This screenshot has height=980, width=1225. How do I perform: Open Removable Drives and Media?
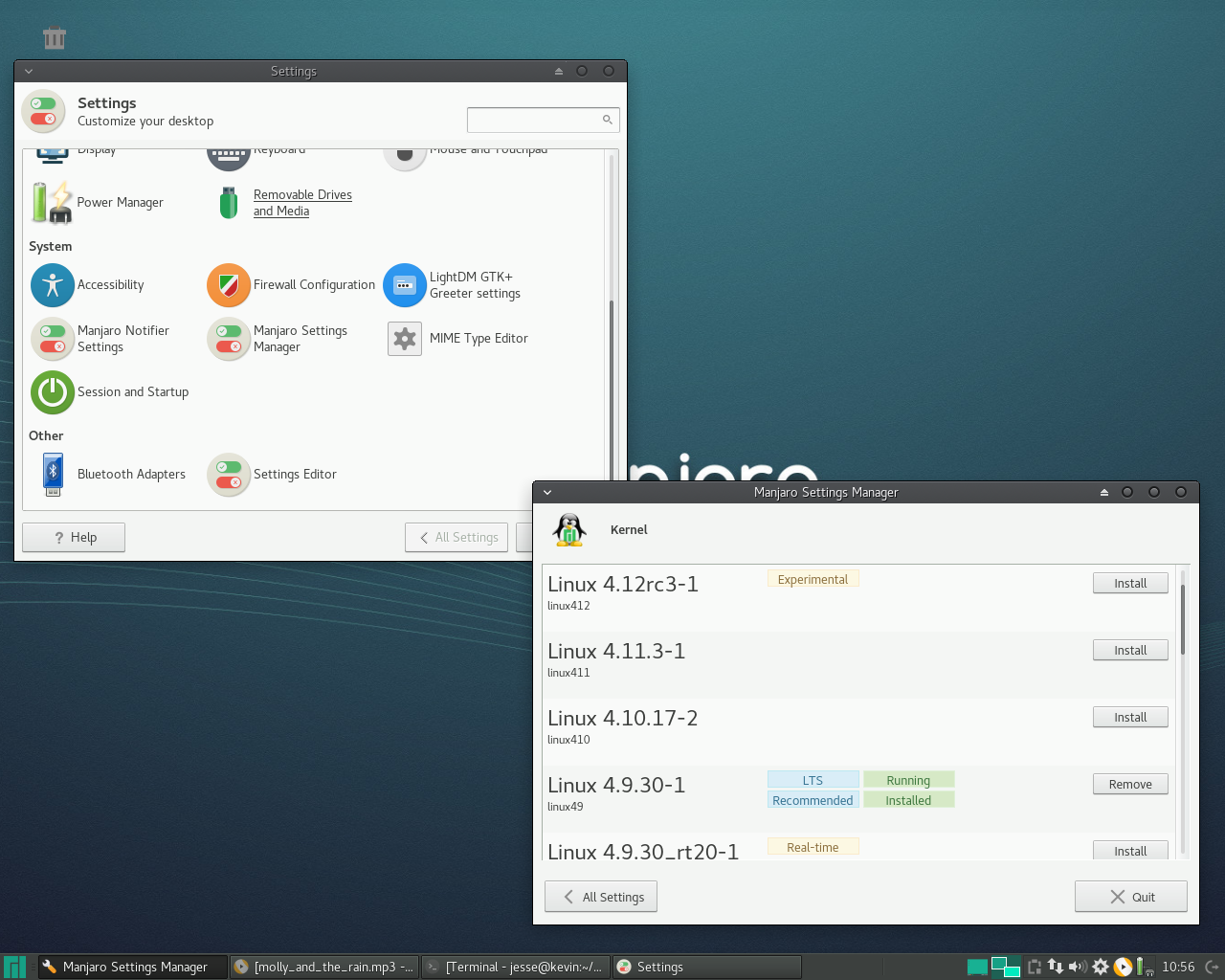point(302,202)
